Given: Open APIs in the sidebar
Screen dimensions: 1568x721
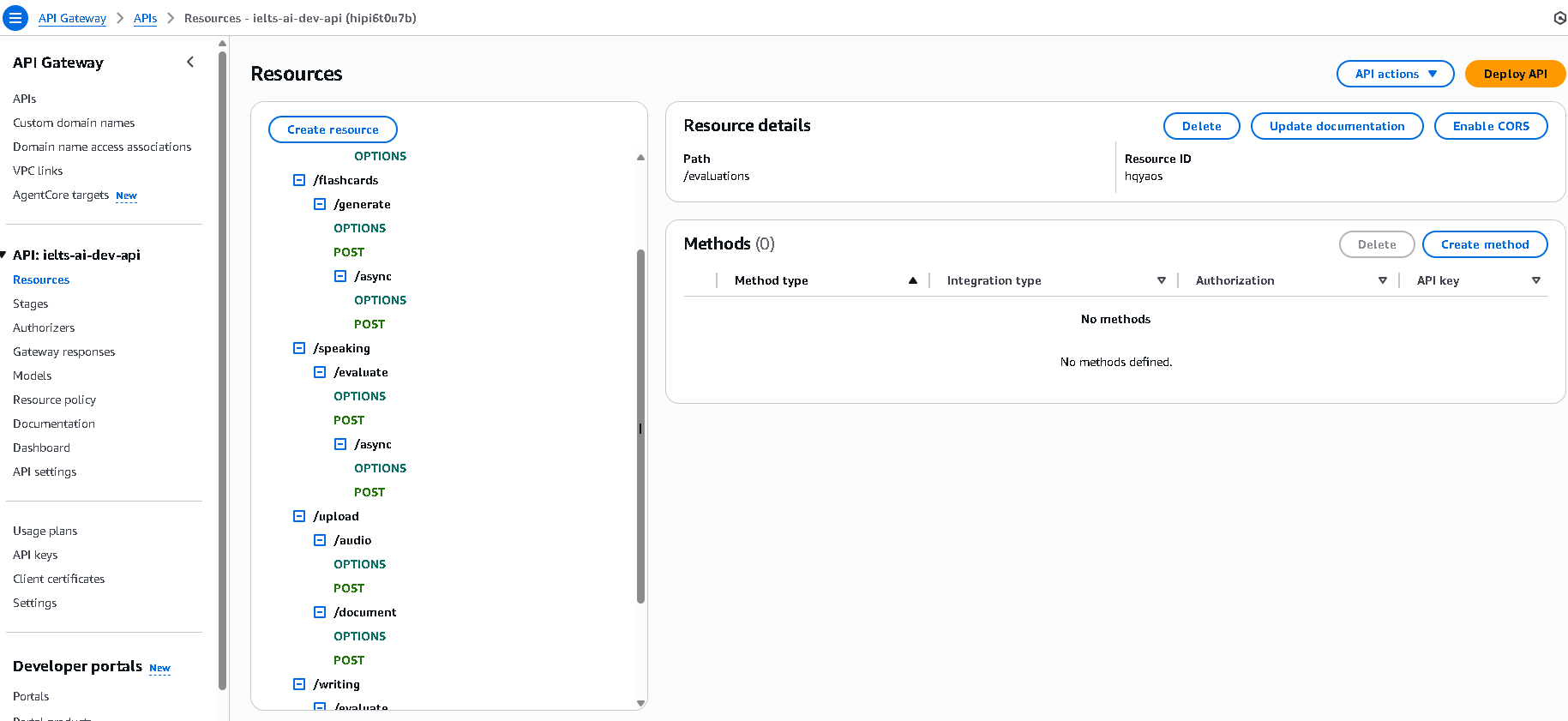Looking at the screenshot, I should pos(25,99).
